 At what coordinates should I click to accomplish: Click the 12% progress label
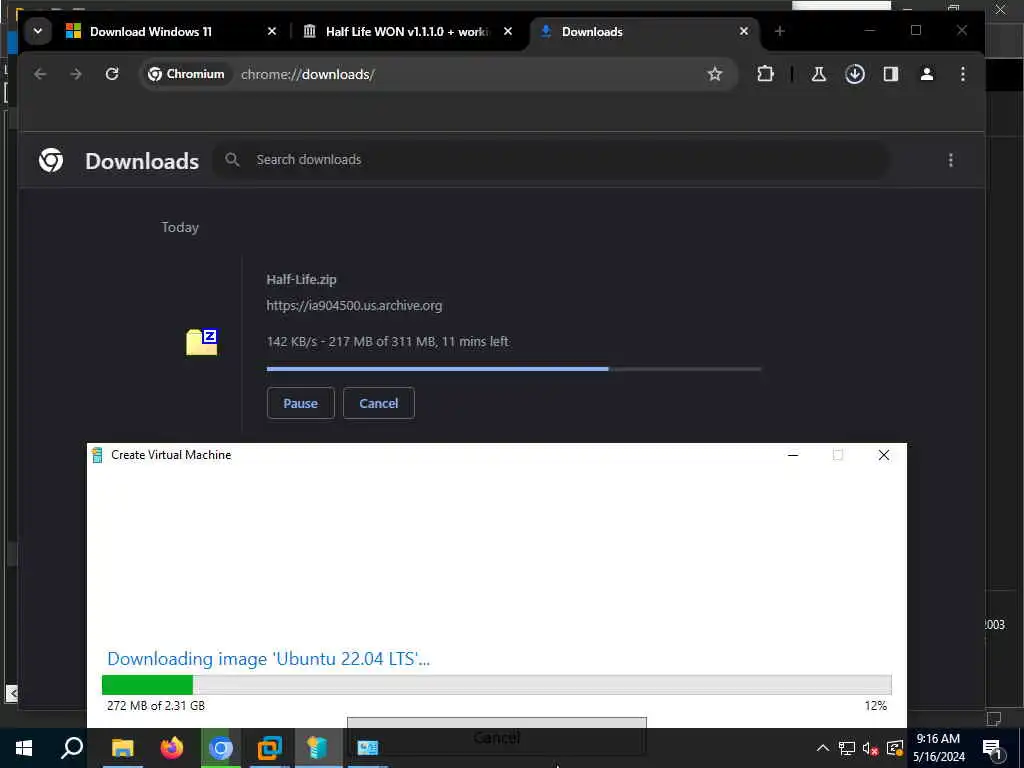[x=875, y=706]
